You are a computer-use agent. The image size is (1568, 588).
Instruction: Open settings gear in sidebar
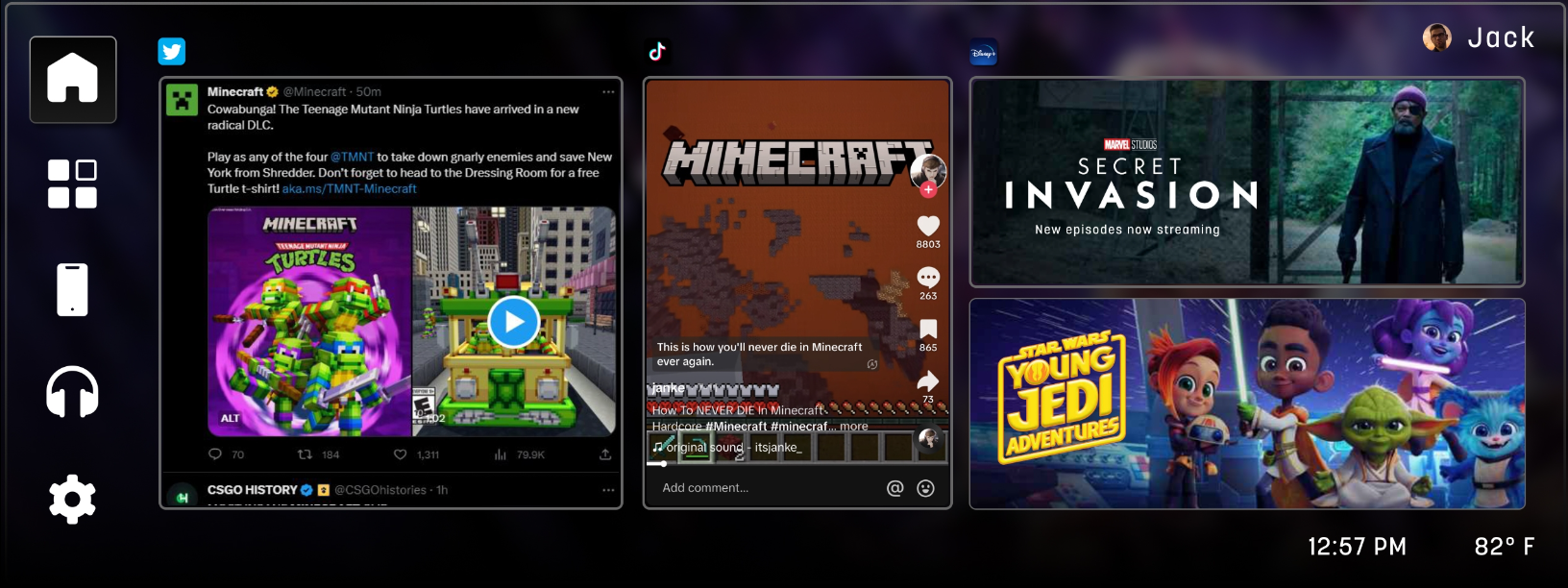pyautogui.click(x=73, y=500)
